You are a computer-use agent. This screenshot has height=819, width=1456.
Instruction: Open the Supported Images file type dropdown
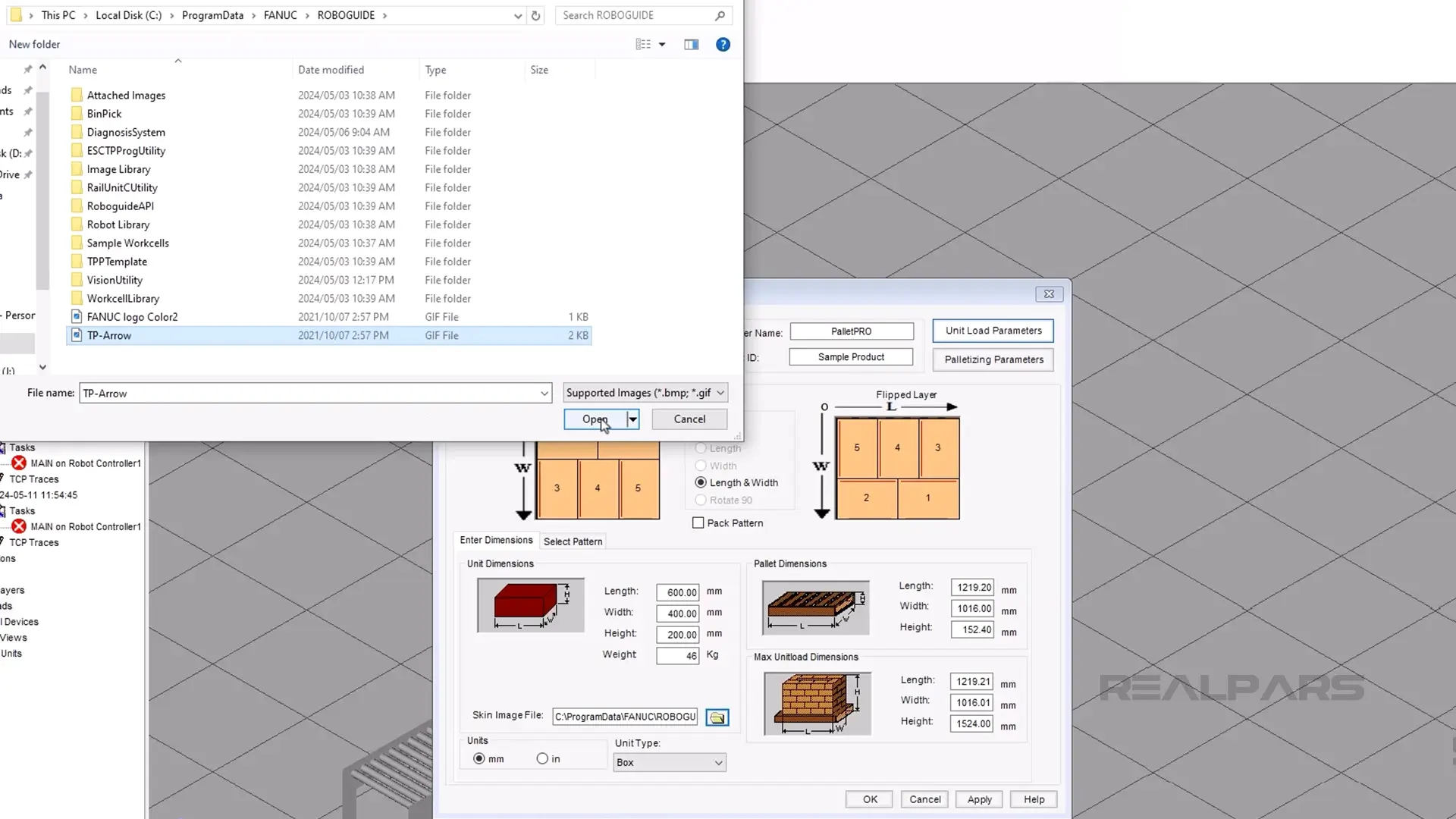645,393
